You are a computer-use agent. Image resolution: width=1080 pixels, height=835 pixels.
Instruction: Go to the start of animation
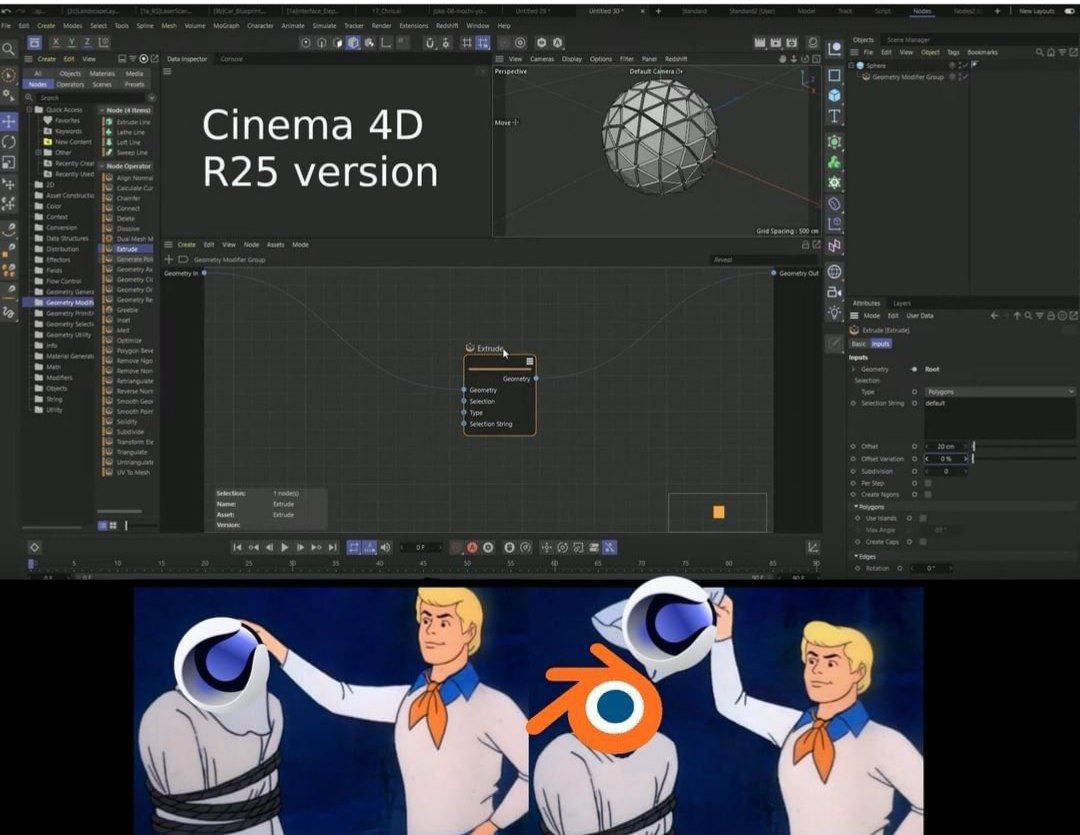pyautogui.click(x=237, y=547)
